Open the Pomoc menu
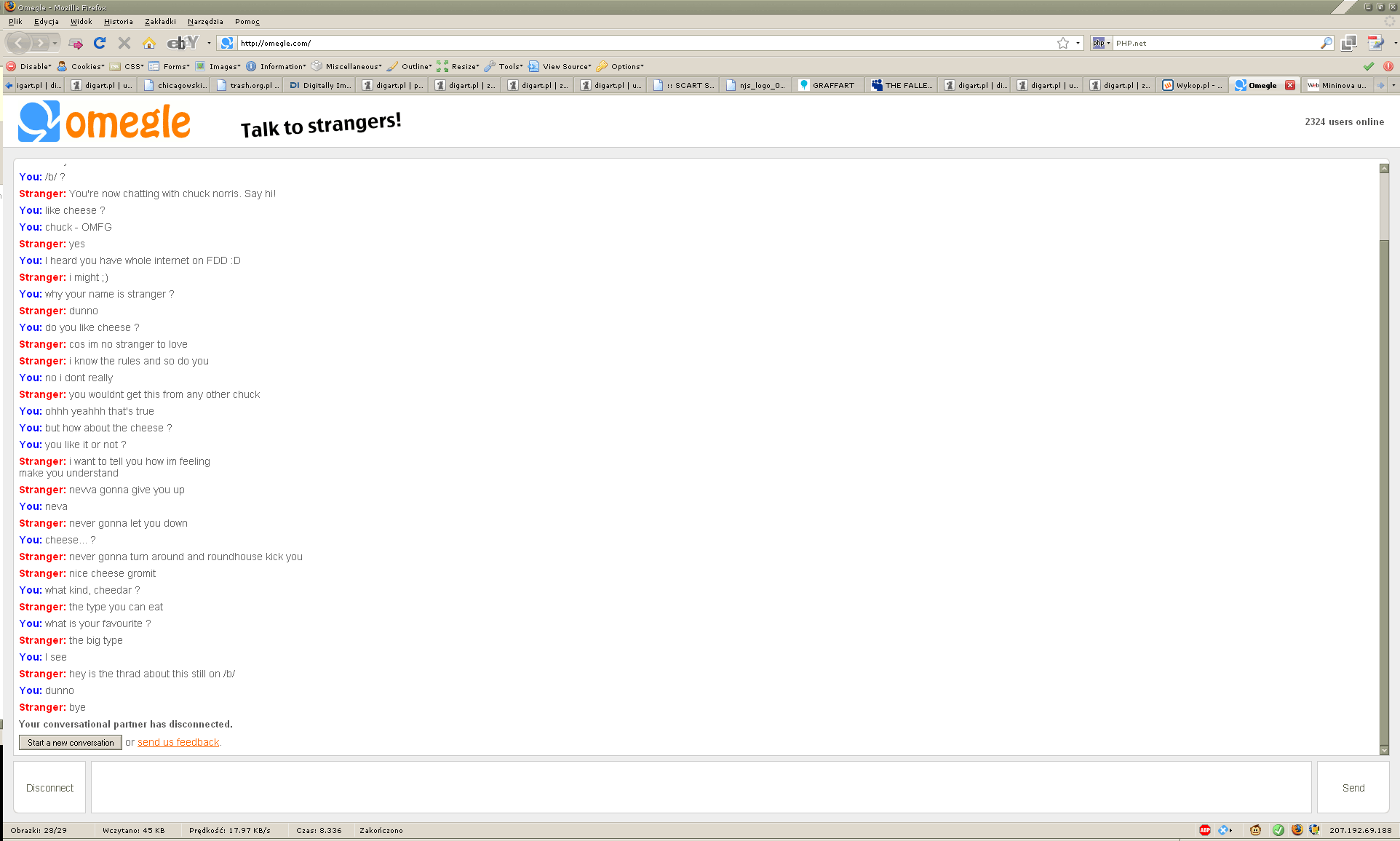The width and height of the screenshot is (1400, 841). [247, 22]
